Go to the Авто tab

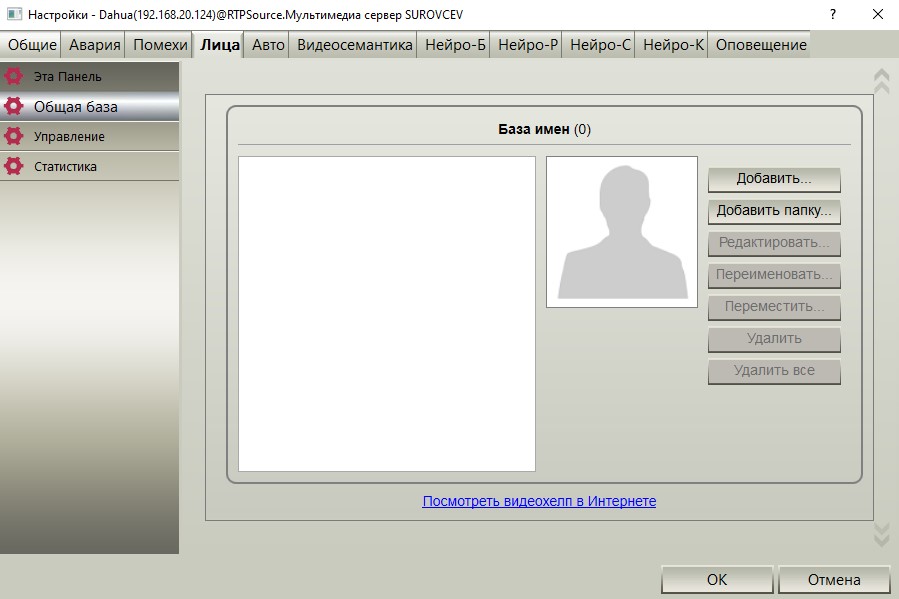coord(268,45)
